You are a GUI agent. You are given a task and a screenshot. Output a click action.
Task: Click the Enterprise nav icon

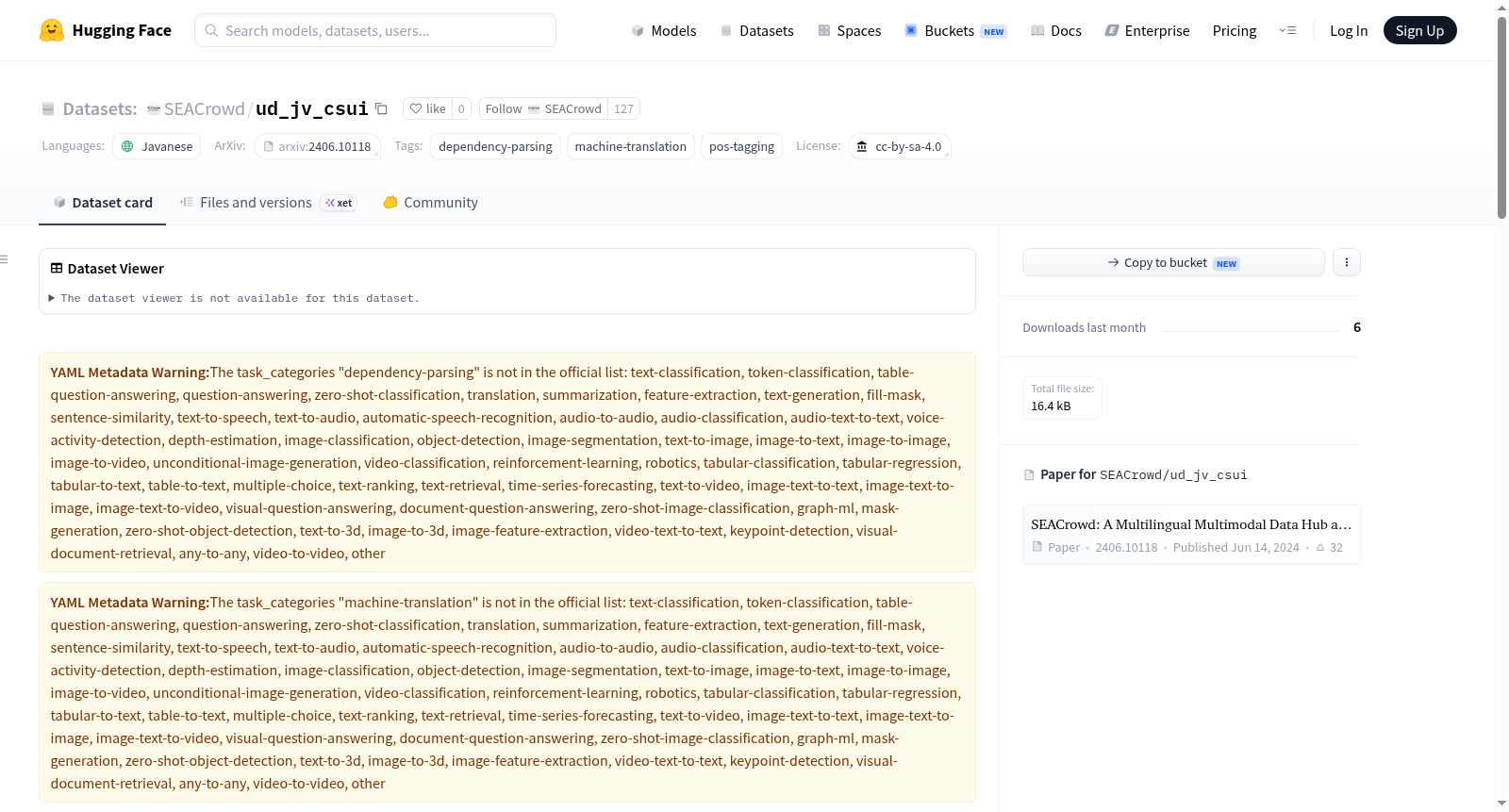tap(1112, 31)
